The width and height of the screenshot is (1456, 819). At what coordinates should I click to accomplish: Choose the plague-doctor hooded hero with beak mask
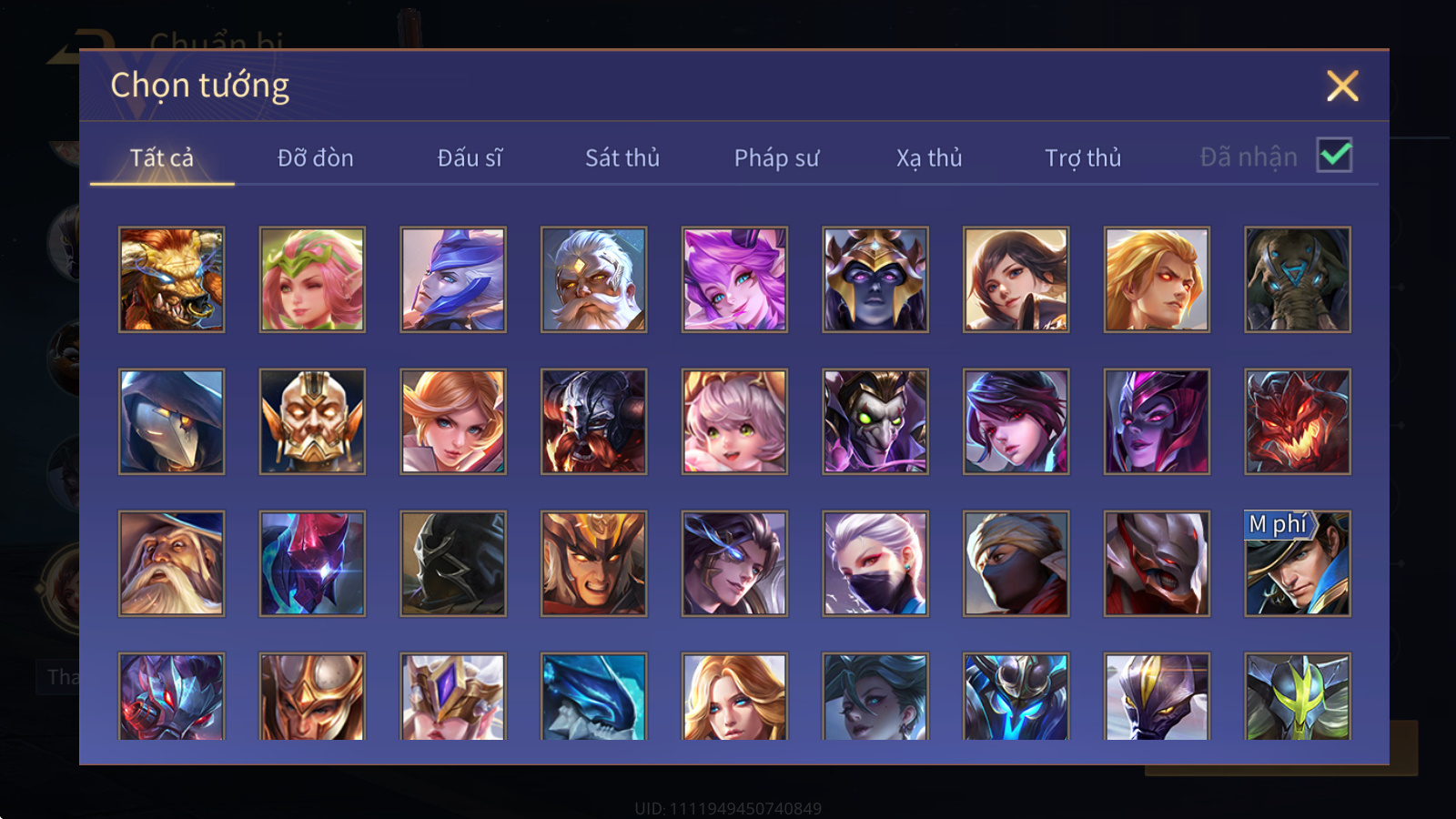click(x=171, y=421)
